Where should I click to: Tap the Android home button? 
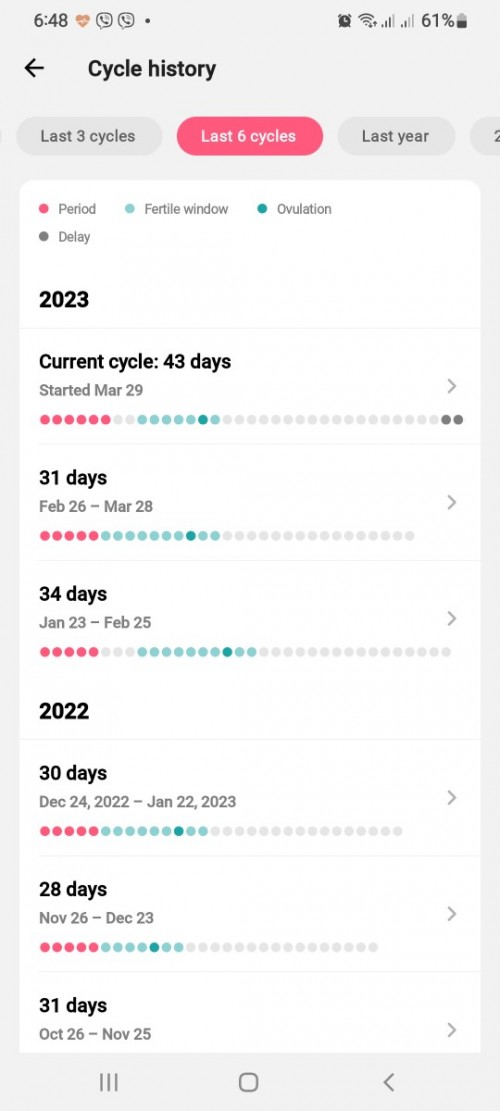[x=249, y=1082]
